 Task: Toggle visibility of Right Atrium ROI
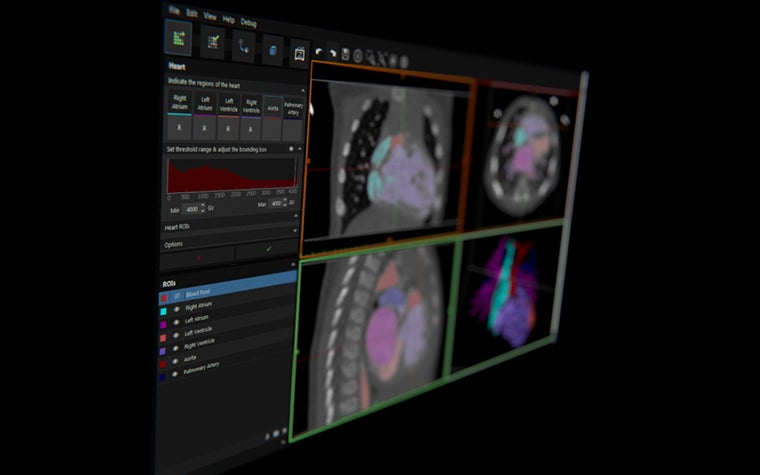[x=176, y=309]
